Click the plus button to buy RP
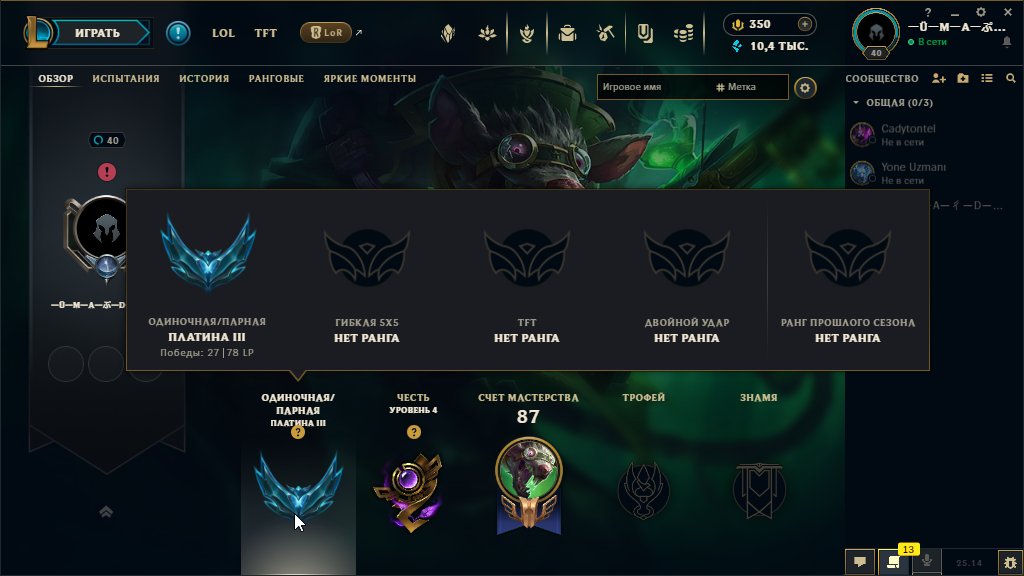Viewport: 1024px width, 576px height. 805,24
